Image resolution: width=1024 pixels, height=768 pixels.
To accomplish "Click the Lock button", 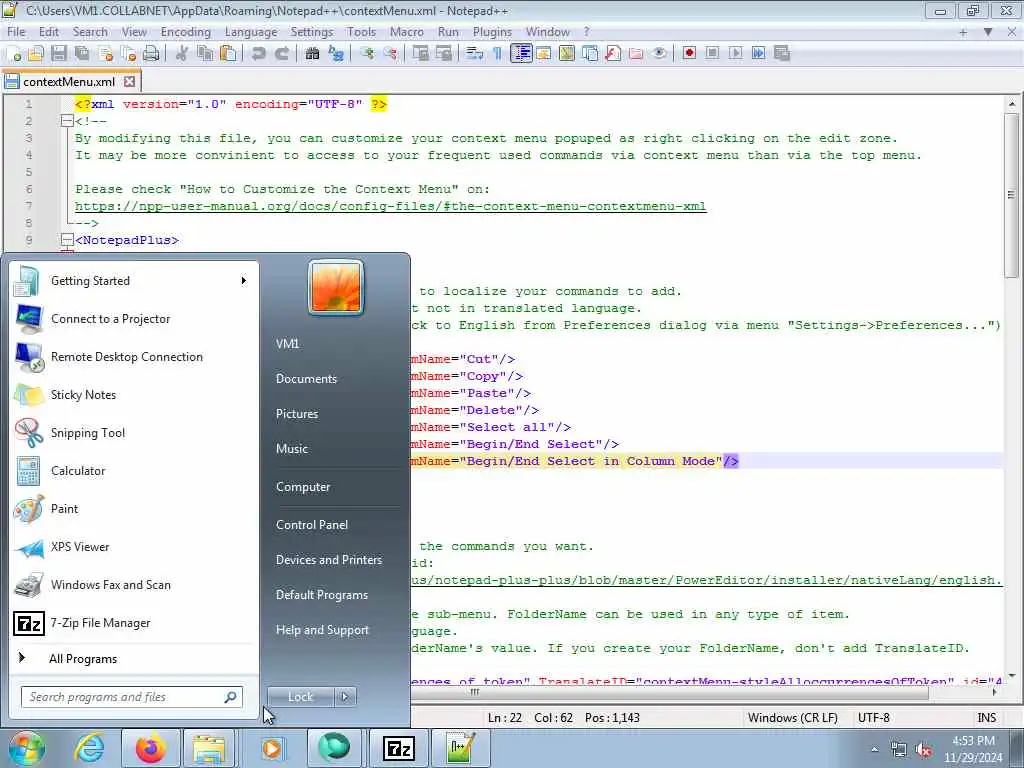I will (x=300, y=697).
